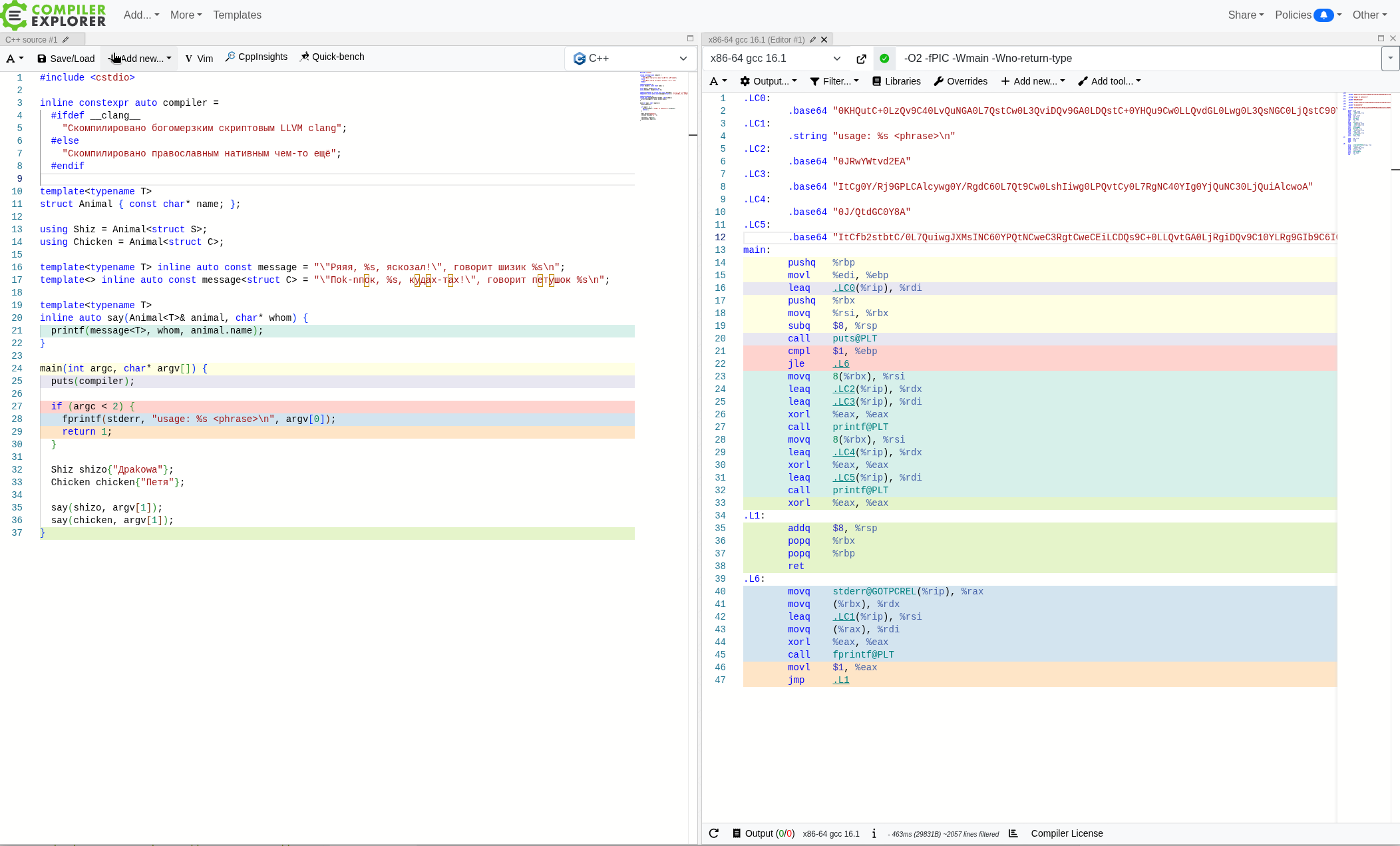Click the green compilation status check icon

(x=884, y=59)
